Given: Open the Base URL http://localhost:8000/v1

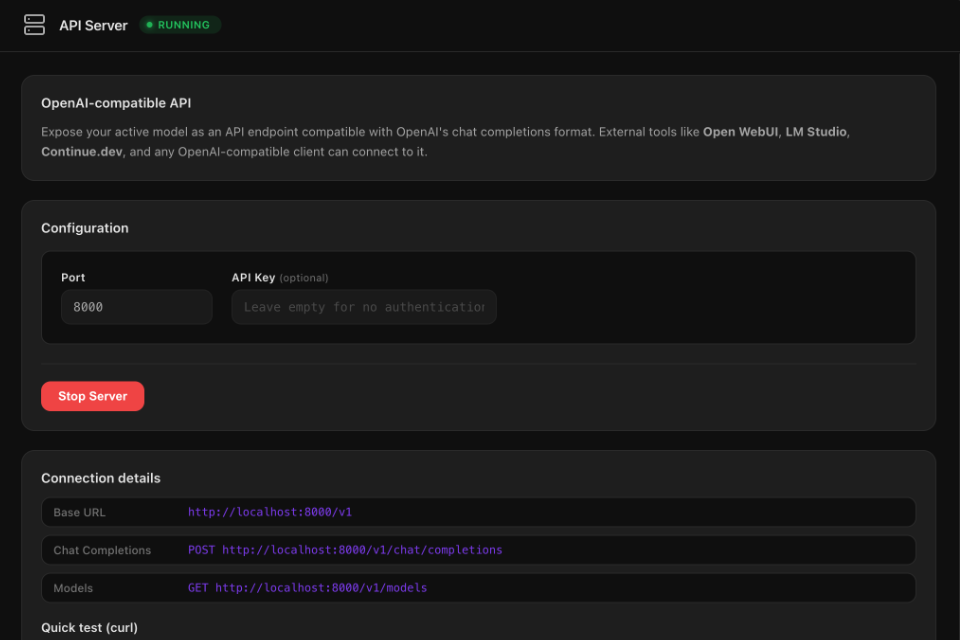Looking at the screenshot, I should (x=269, y=512).
